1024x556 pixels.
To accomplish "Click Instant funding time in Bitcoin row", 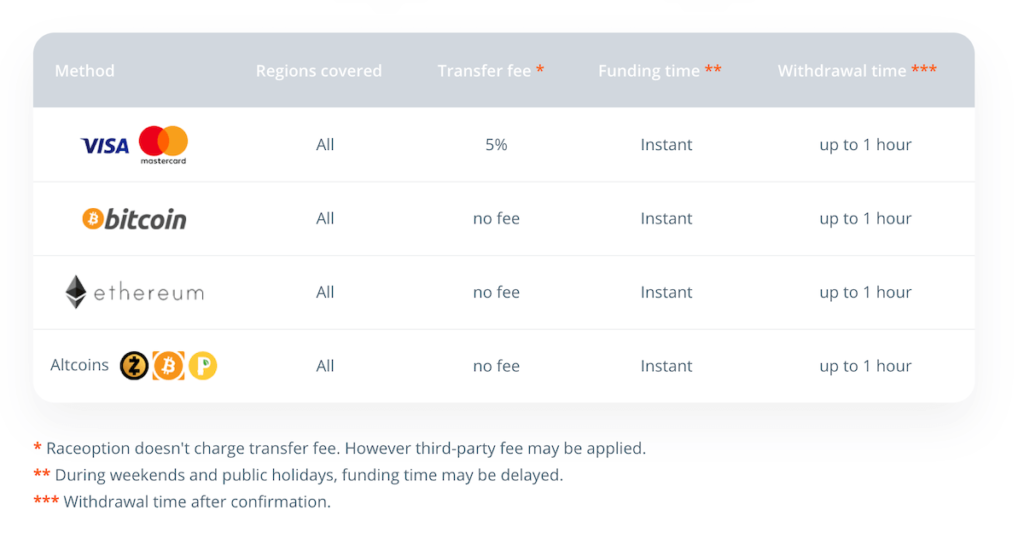I will [x=666, y=218].
